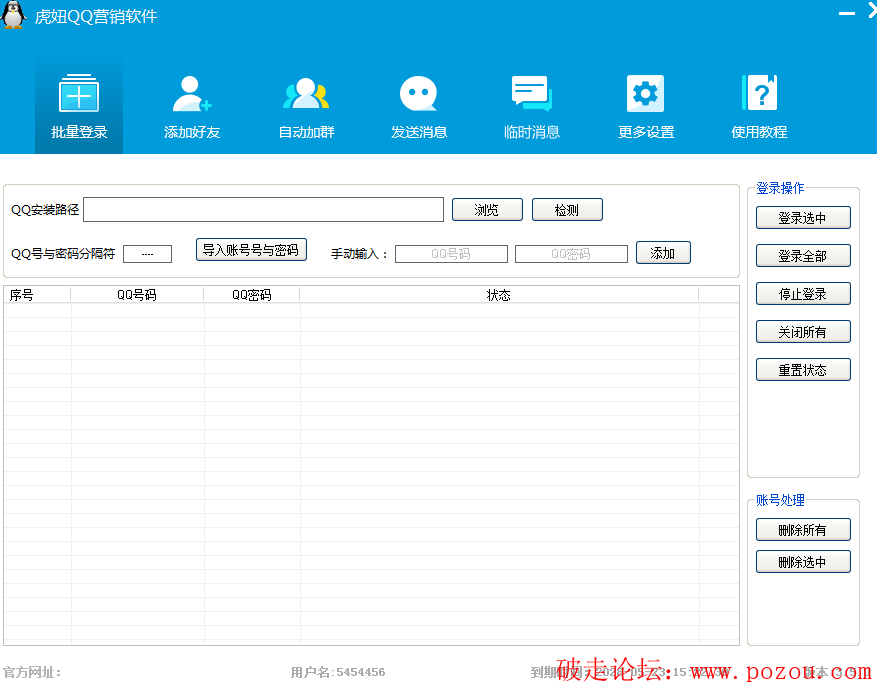The image size is (877, 687).
Task: Click the QQ penguin logo in title bar
Action: point(13,15)
